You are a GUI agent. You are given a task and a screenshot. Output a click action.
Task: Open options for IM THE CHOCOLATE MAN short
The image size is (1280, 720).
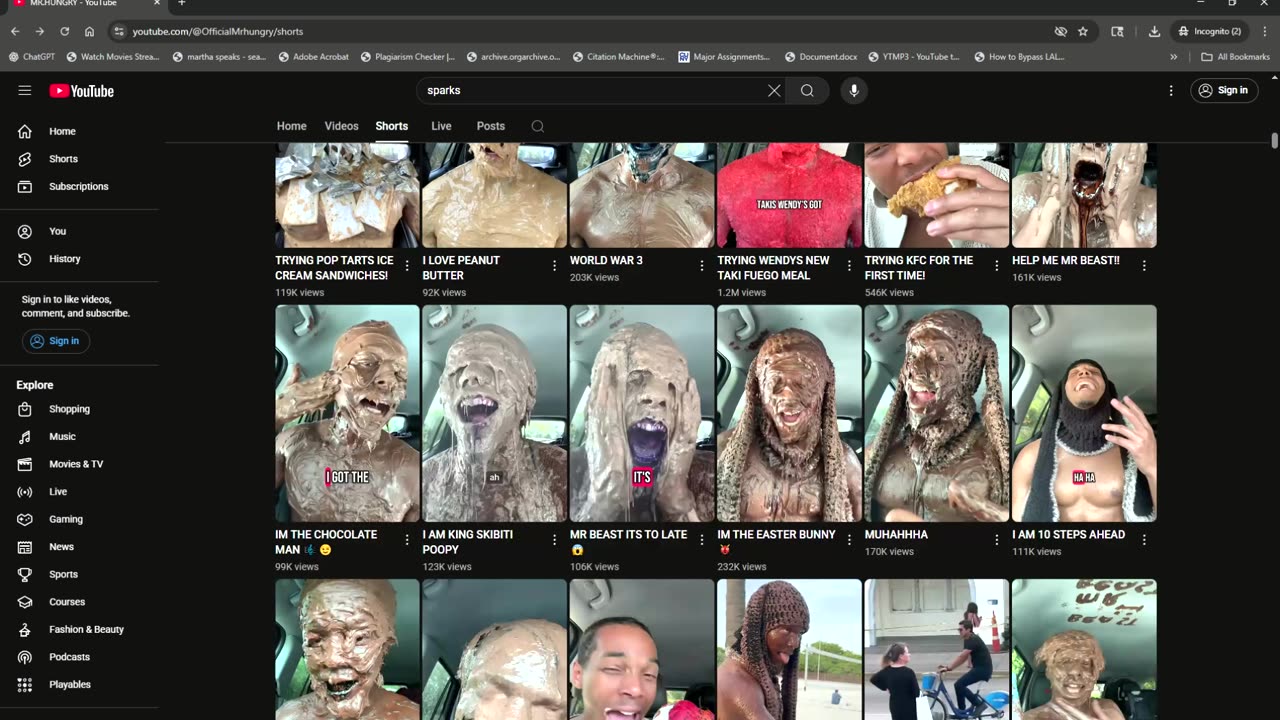pos(407,540)
